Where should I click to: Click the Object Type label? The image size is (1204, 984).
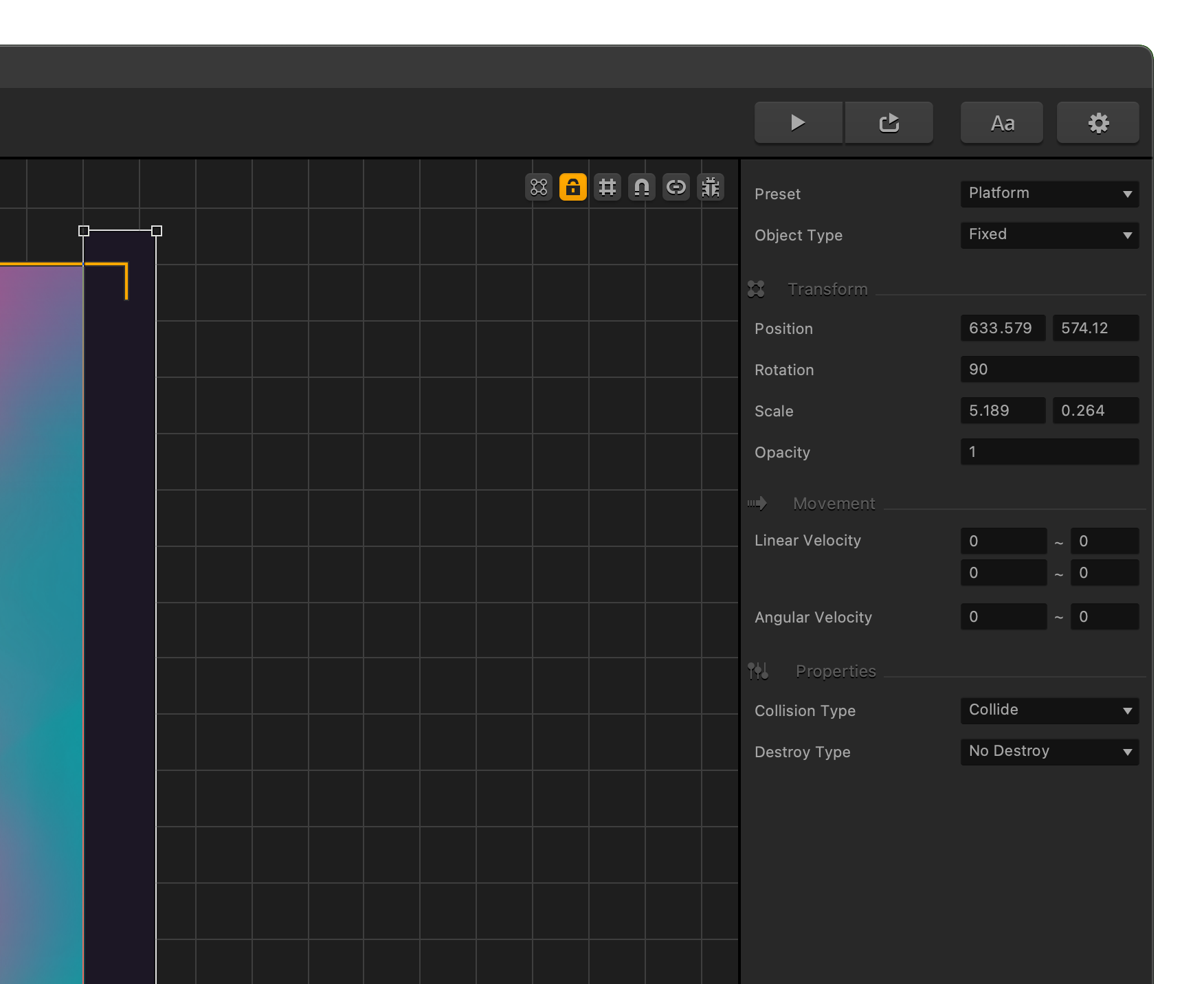(799, 236)
